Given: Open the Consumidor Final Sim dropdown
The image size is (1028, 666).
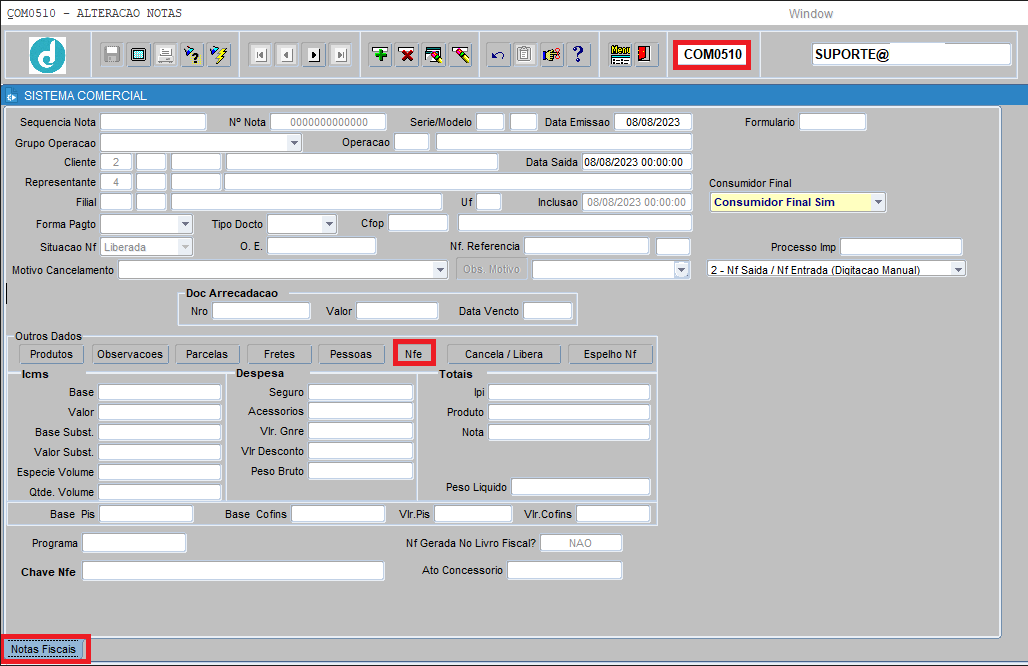Looking at the screenshot, I should coord(878,203).
